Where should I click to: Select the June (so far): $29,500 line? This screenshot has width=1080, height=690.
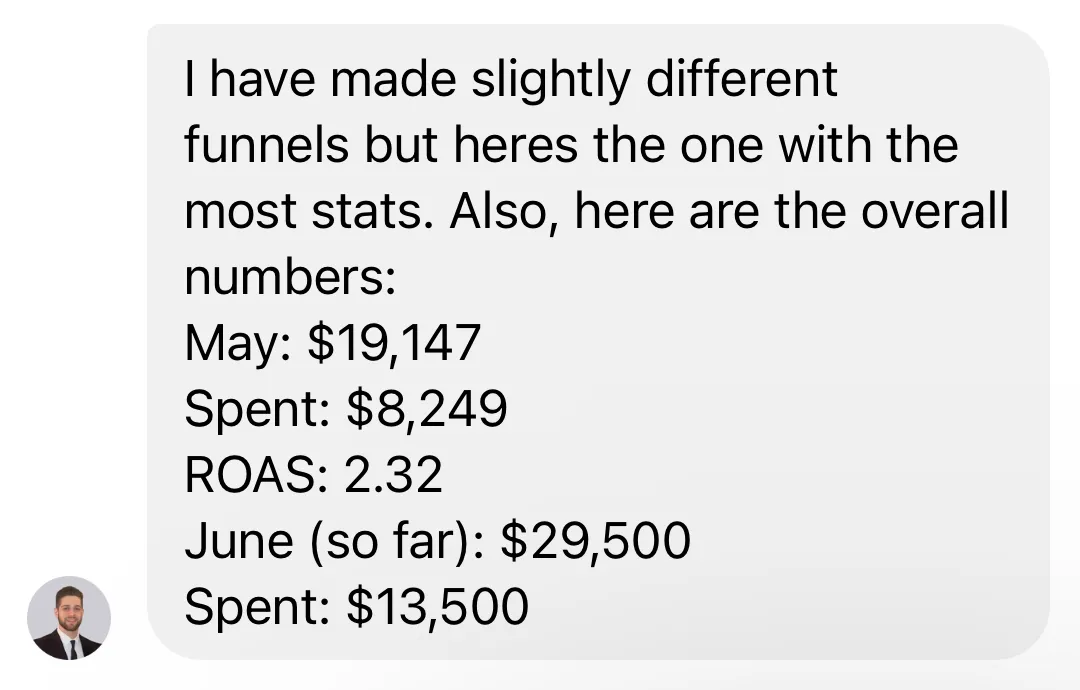click(437, 541)
